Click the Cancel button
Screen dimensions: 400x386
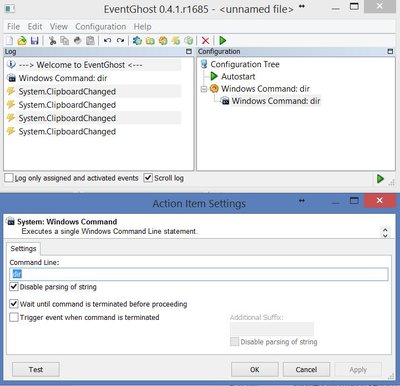[306, 369]
